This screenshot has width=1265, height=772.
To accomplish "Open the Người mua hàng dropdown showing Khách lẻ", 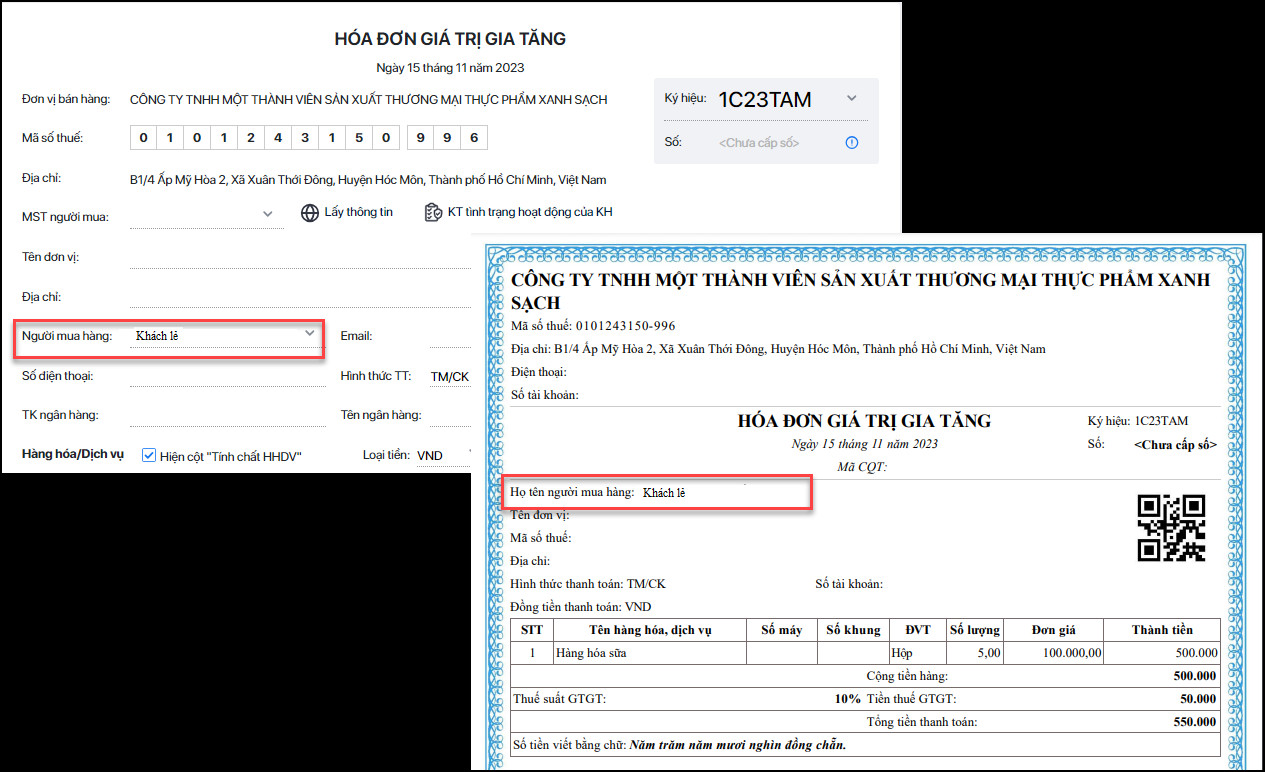I will click(x=310, y=335).
